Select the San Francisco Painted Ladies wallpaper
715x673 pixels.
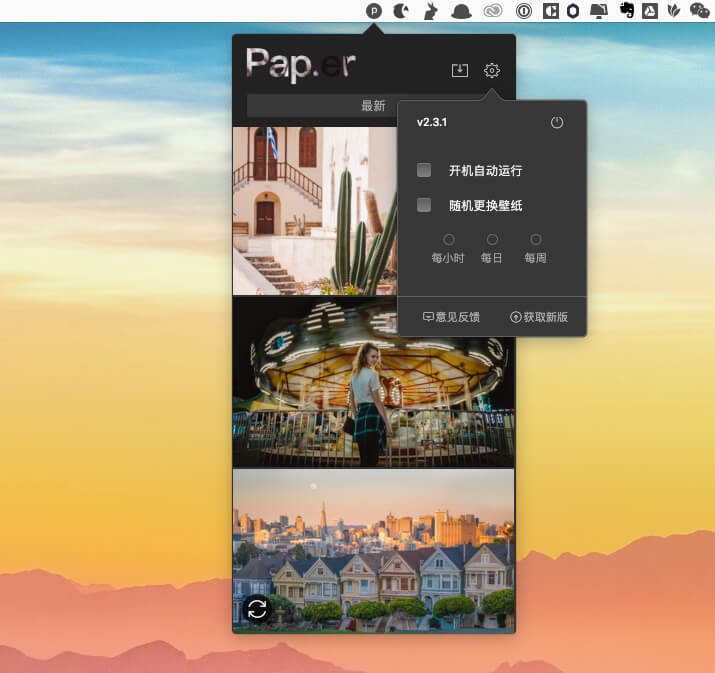(x=373, y=550)
